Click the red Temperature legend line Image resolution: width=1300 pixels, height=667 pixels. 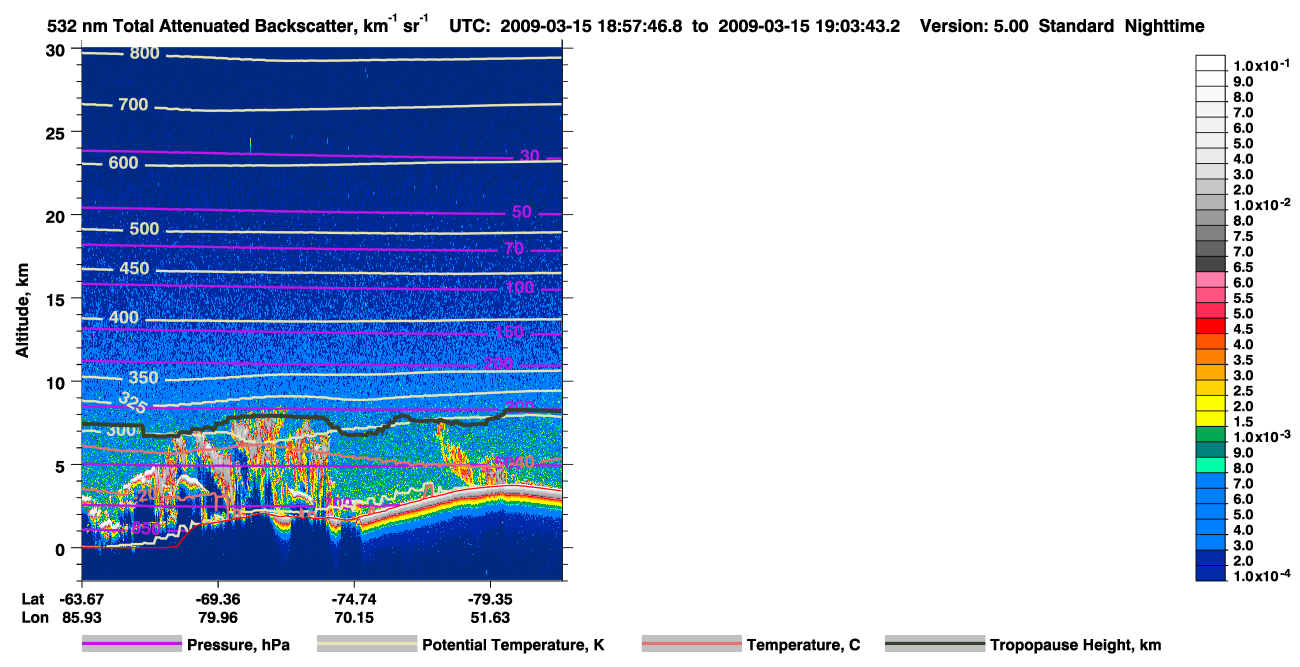(691, 645)
